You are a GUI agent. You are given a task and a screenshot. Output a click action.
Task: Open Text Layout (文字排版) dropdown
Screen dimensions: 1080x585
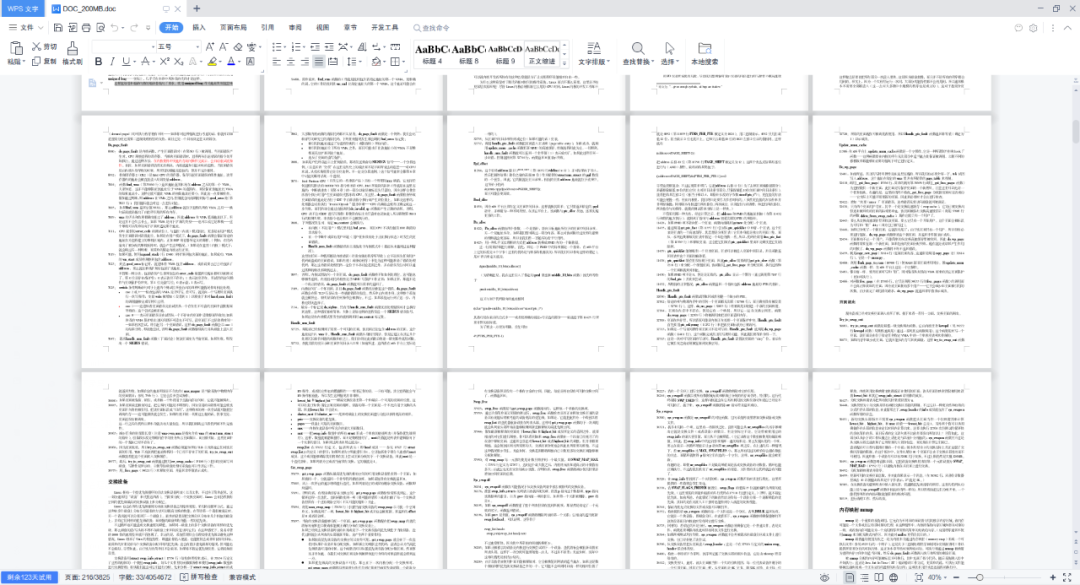pyautogui.click(x=594, y=61)
